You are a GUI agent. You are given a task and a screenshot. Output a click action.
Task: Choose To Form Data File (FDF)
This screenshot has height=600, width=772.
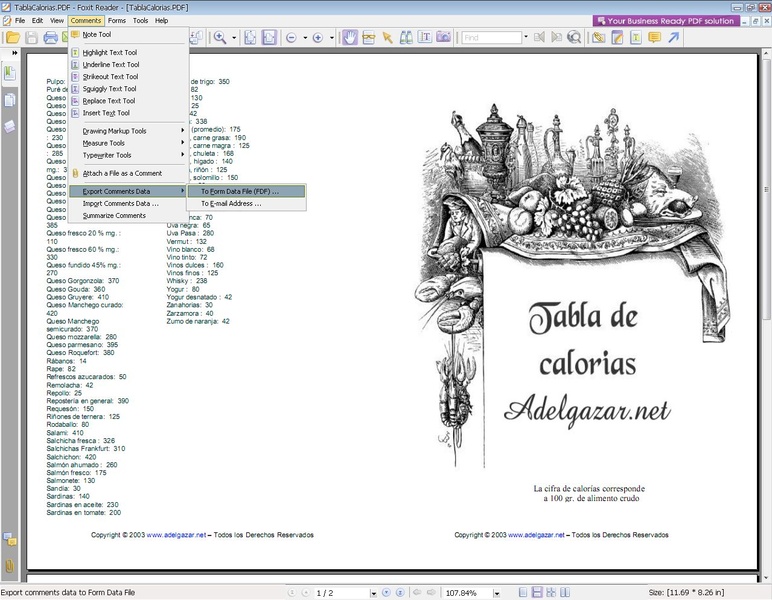click(x=239, y=191)
